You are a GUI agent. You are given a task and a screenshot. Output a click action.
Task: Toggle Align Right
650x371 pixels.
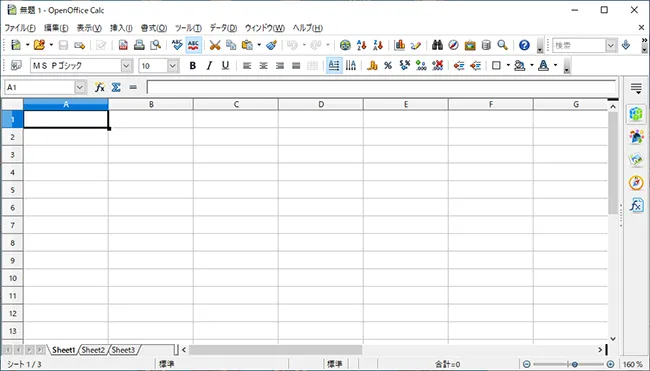tap(279, 65)
